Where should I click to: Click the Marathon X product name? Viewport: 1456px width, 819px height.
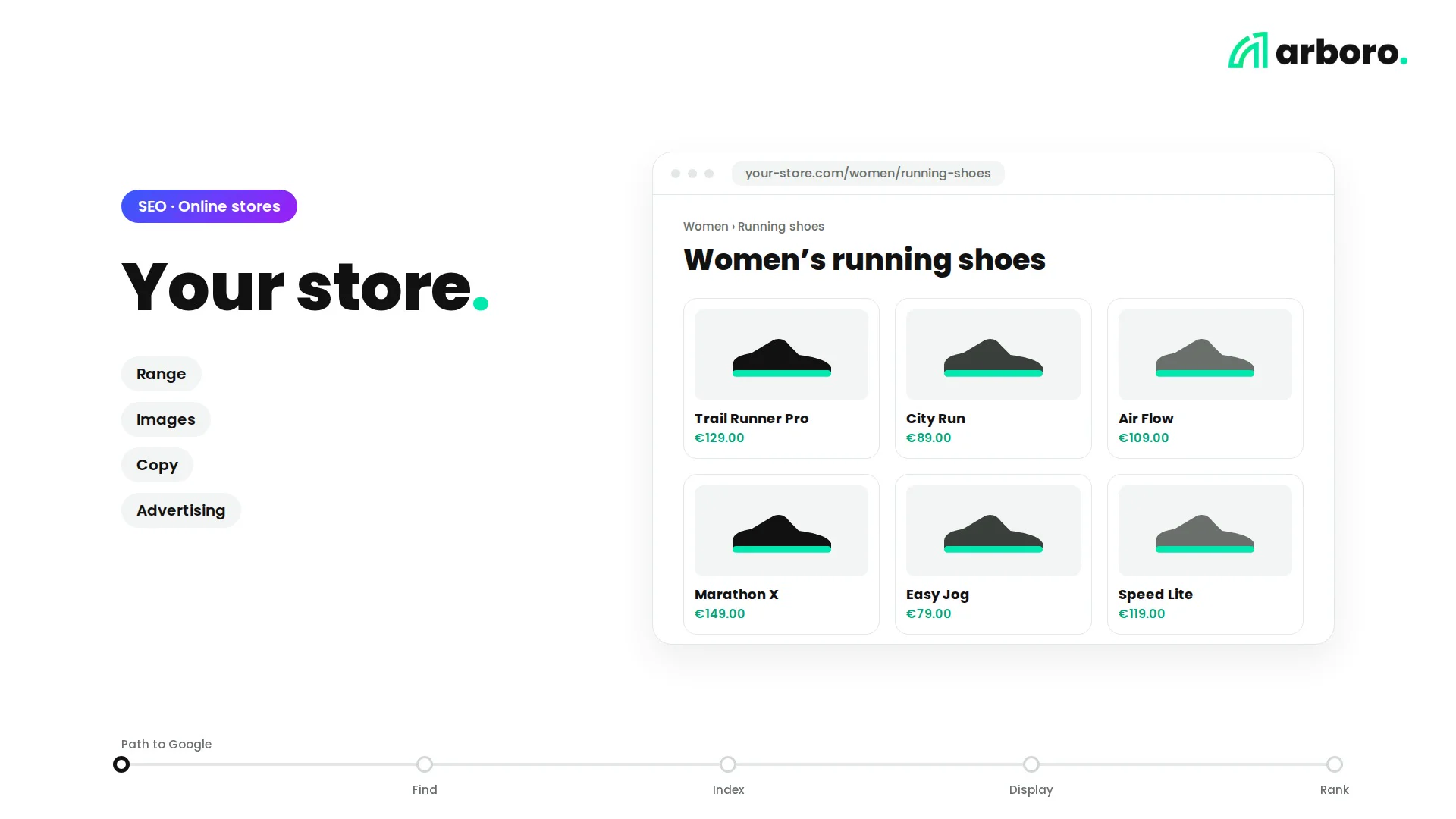coord(736,595)
